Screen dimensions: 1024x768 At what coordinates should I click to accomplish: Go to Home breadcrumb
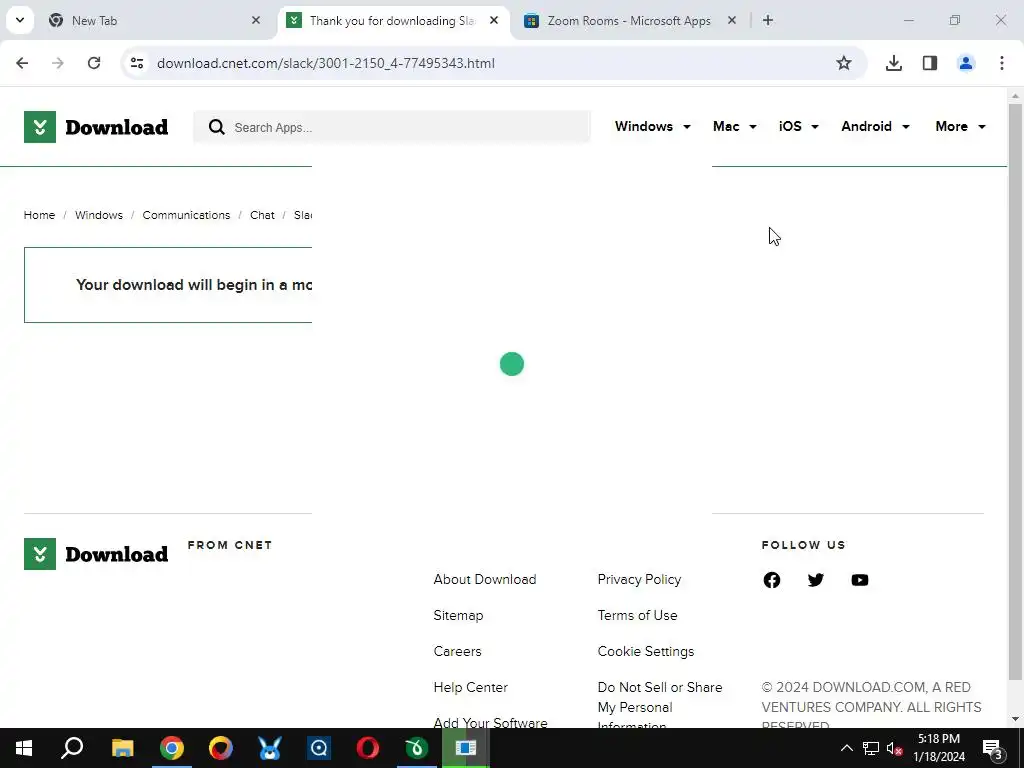pyautogui.click(x=39, y=216)
